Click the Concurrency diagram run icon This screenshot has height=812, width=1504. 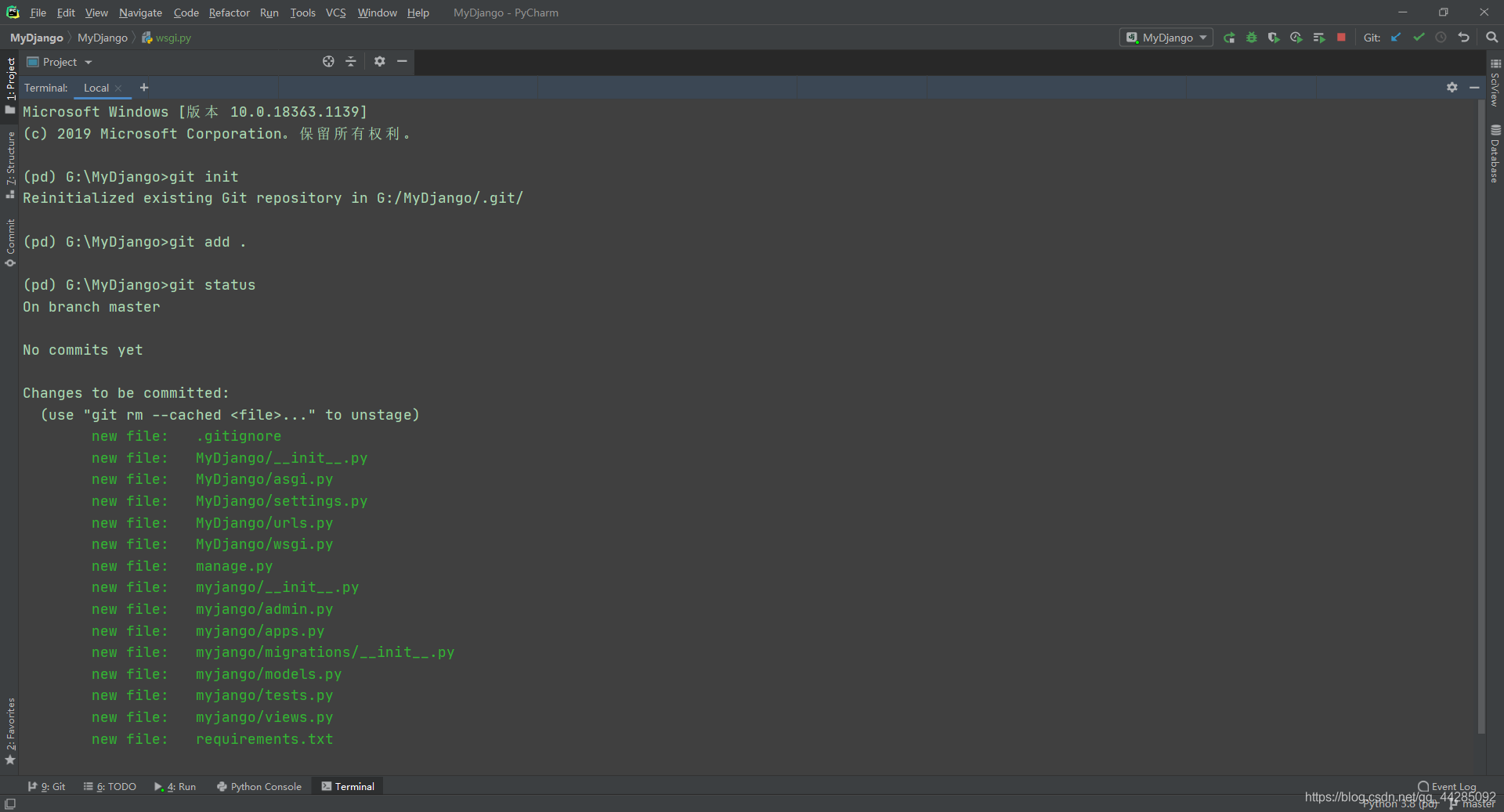[x=1319, y=38]
